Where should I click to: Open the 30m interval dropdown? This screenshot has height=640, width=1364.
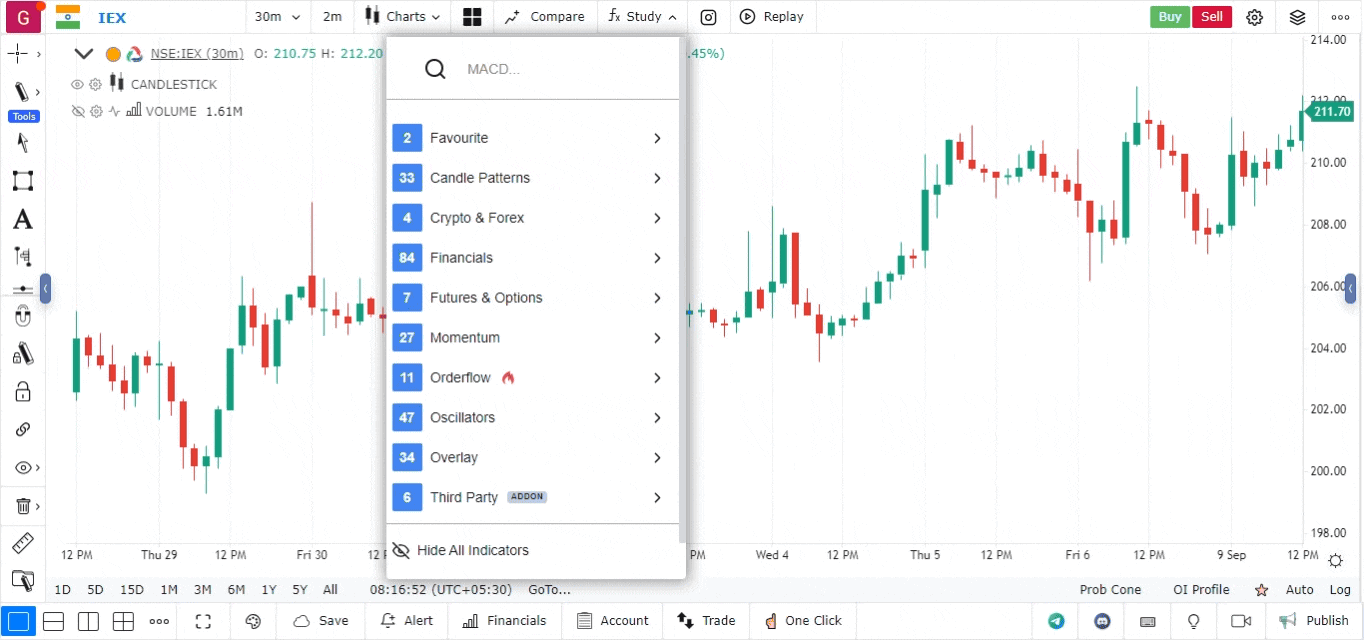coord(277,17)
